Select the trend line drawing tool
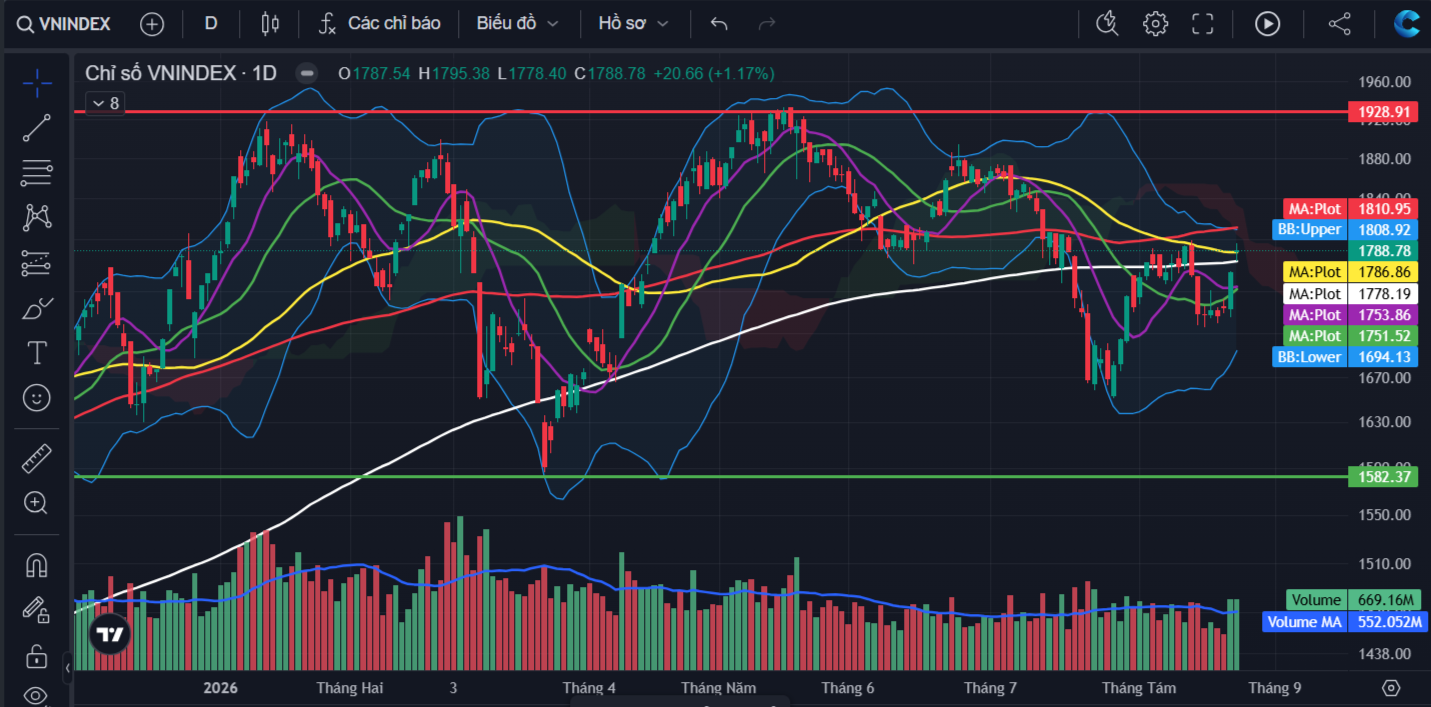The image size is (1431, 707). coord(37,128)
